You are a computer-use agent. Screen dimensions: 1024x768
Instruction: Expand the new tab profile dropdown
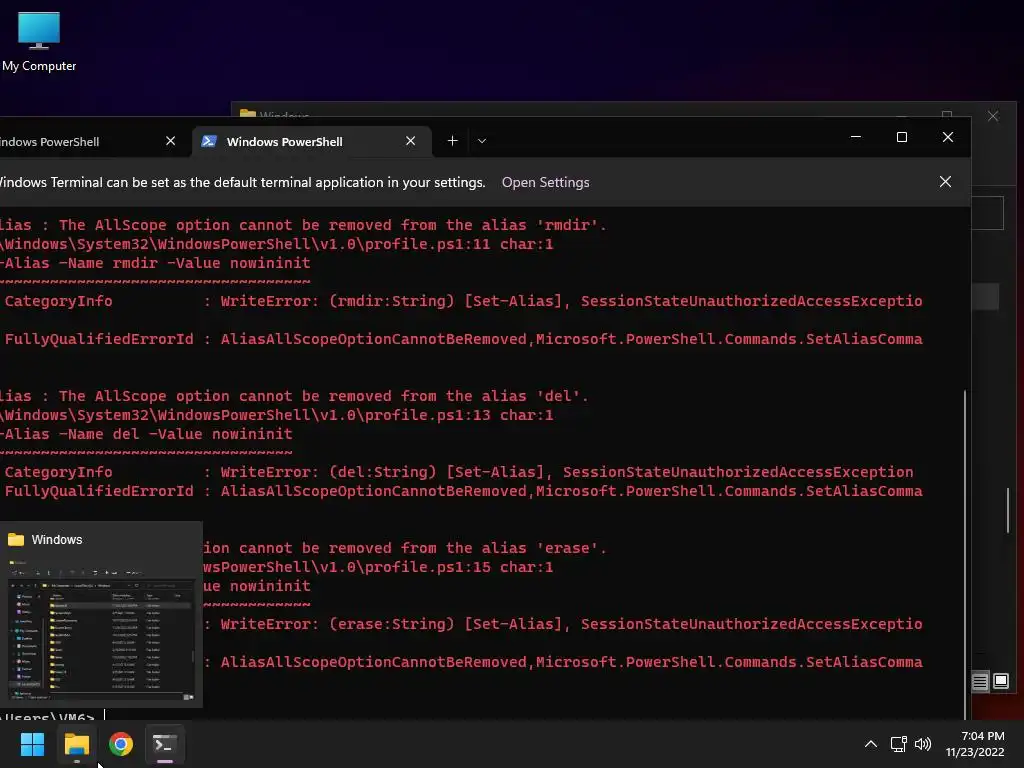tap(482, 141)
